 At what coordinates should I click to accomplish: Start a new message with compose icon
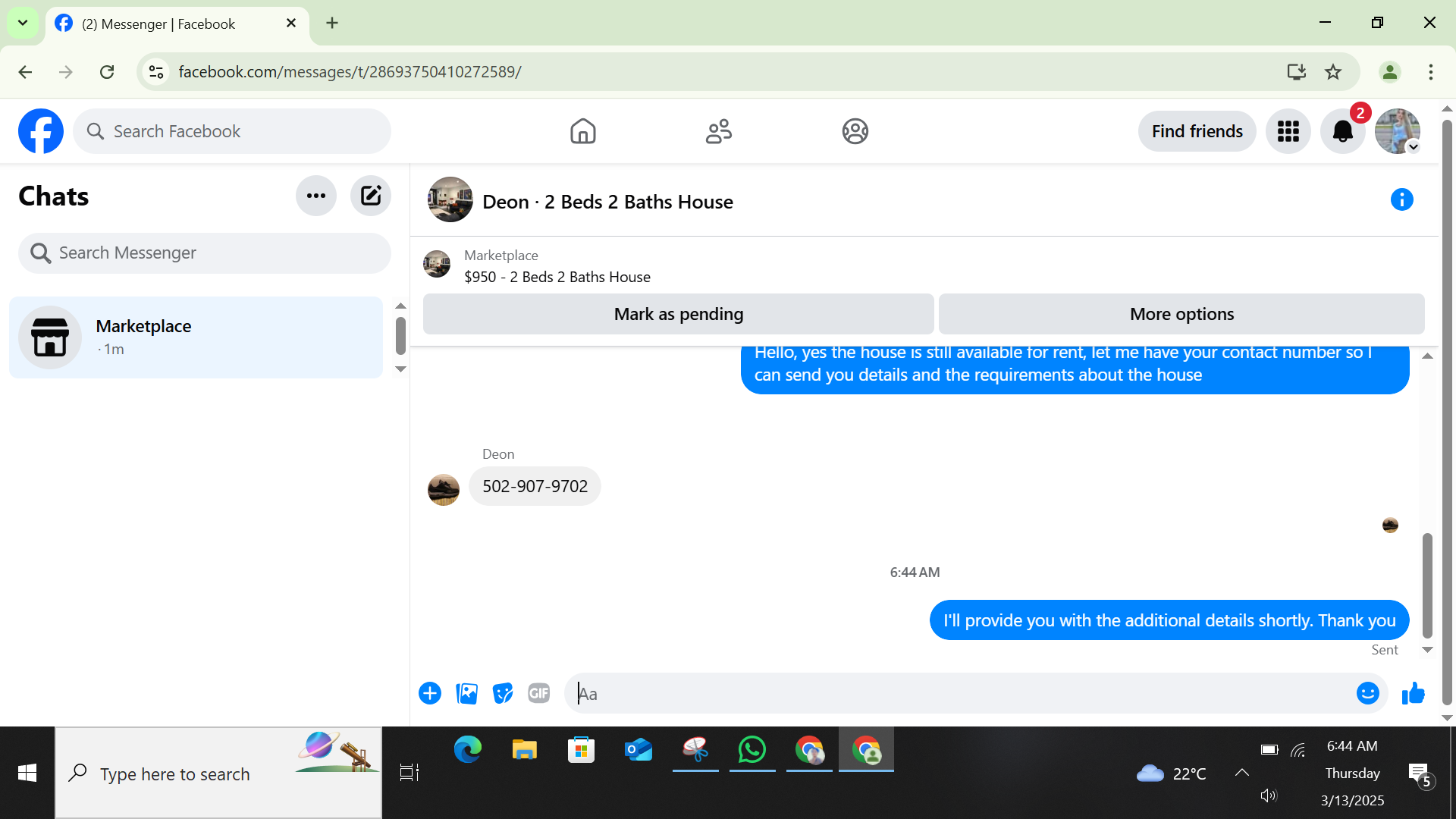pyautogui.click(x=371, y=196)
